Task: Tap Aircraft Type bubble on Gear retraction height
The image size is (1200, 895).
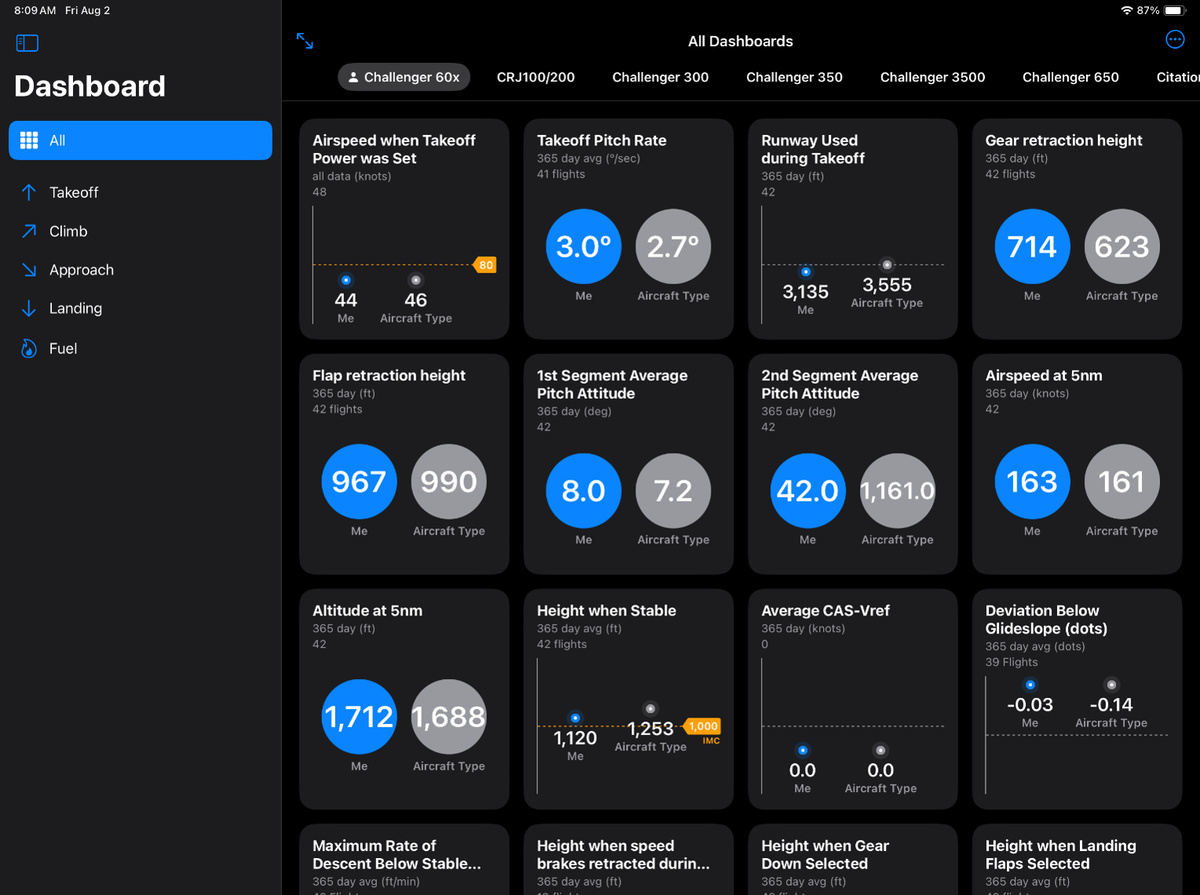Action: tap(1121, 246)
